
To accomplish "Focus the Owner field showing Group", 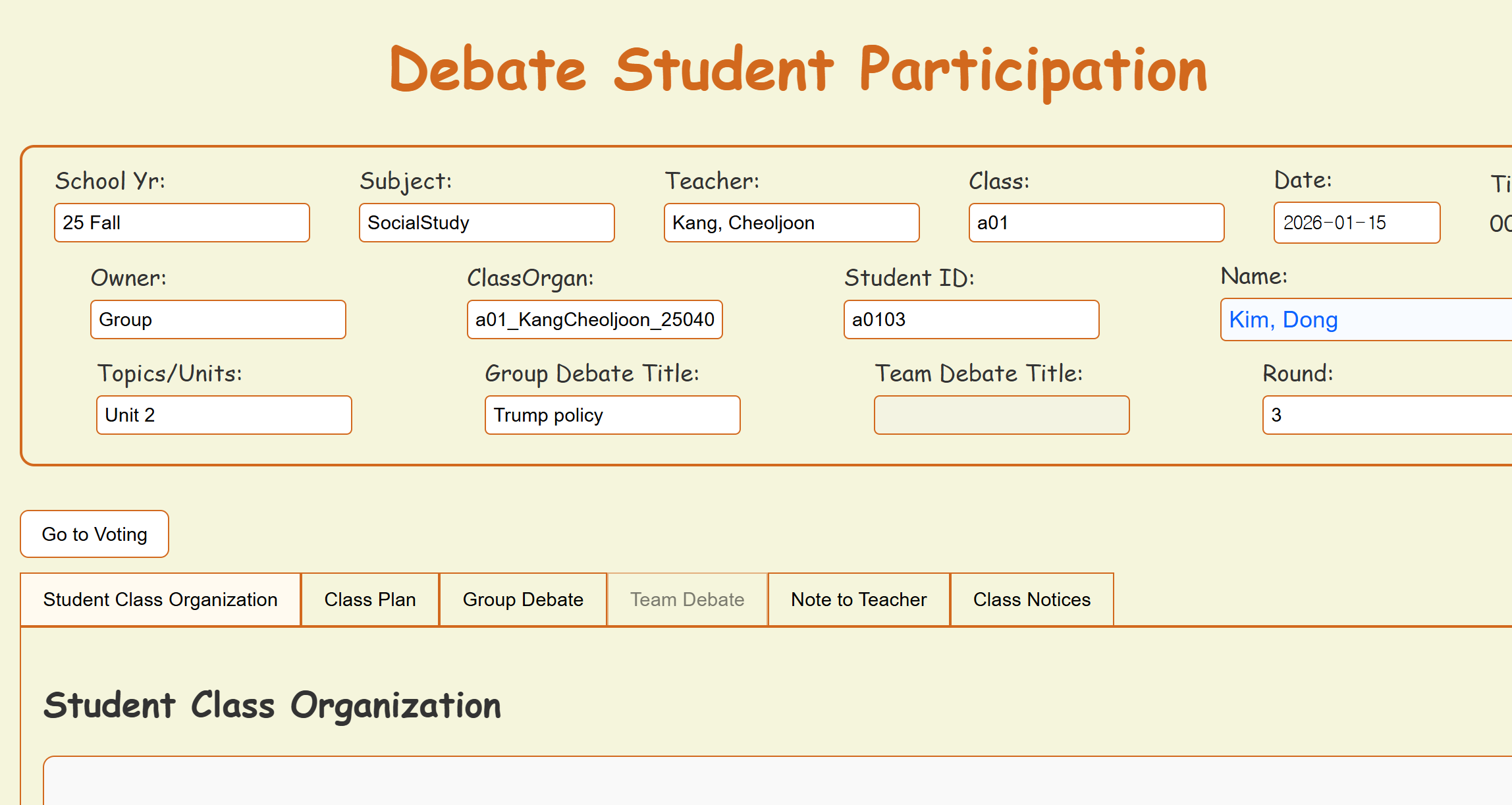I will [218, 319].
